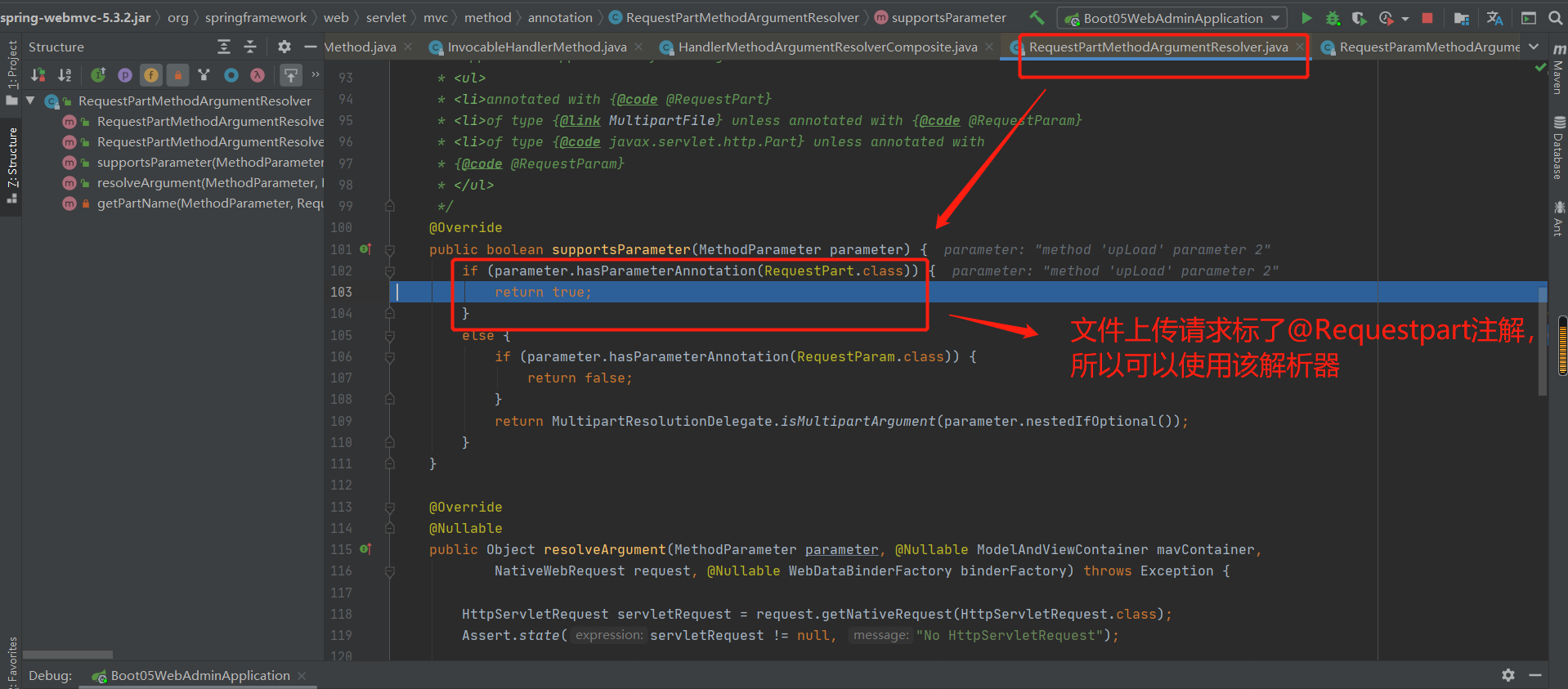Hide the Structure panel with minus icon
Image resolution: width=1568 pixels, height=689 pixels.
310,47
